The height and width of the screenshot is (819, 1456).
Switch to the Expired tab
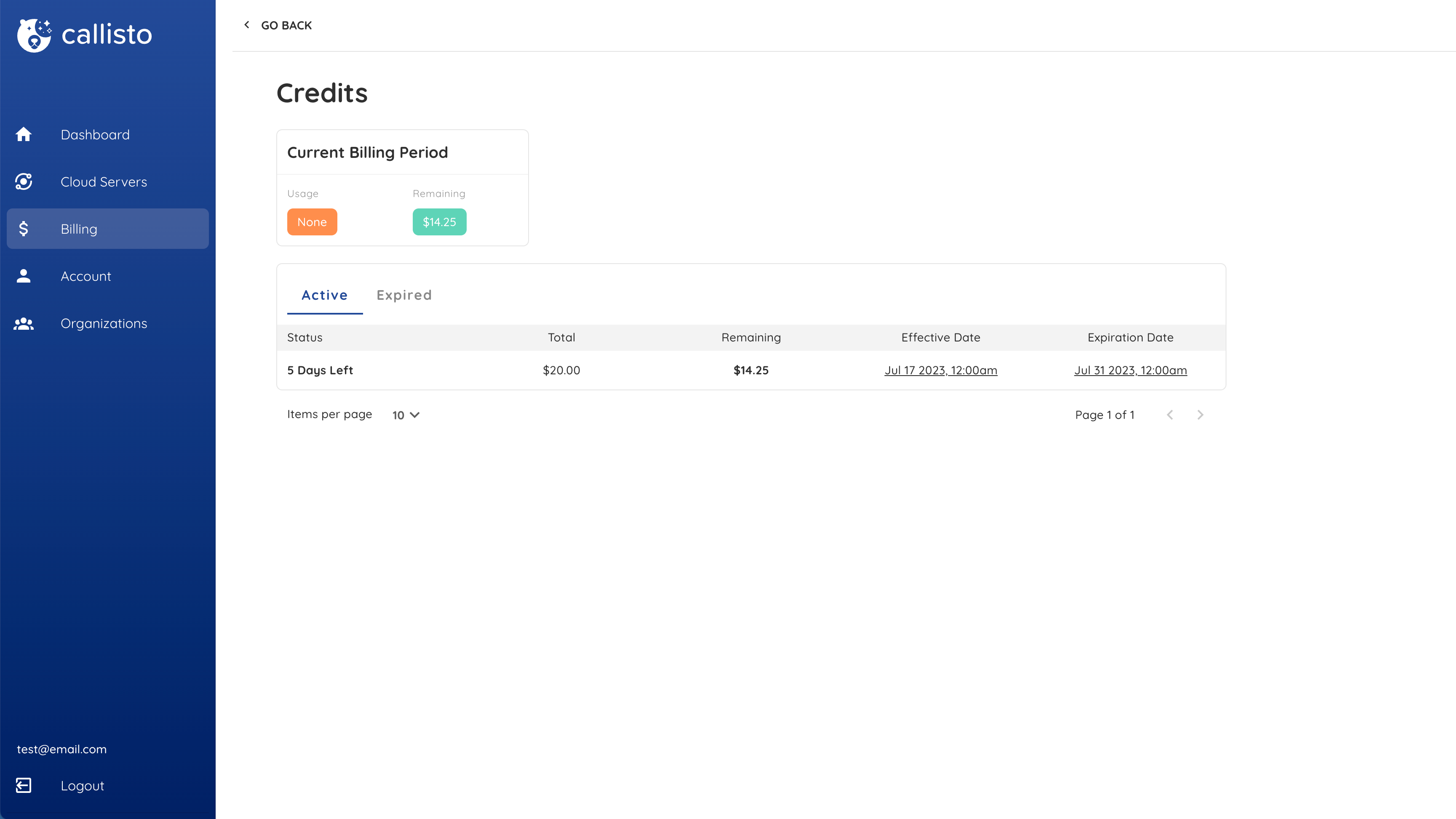403,295
